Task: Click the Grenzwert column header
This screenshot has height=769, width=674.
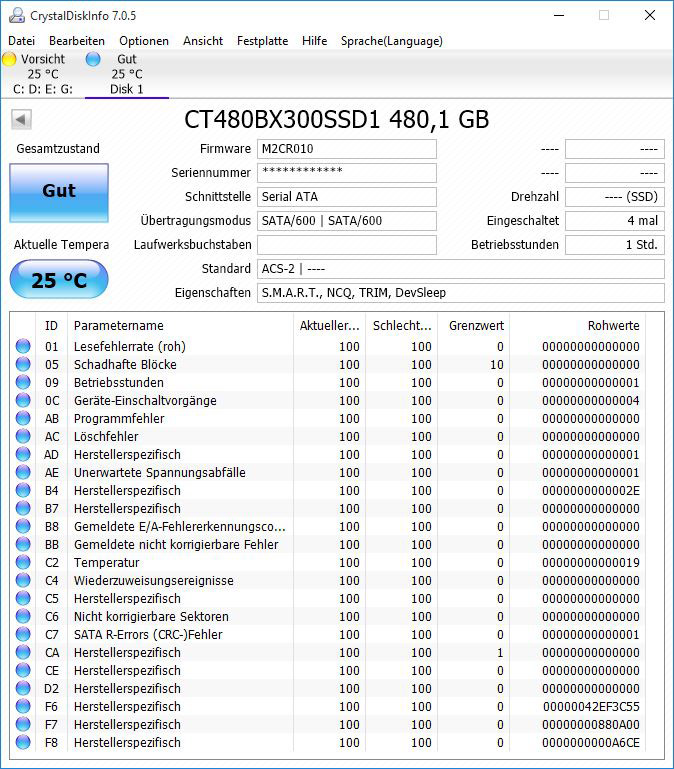Action: click(x=473, y=326)
